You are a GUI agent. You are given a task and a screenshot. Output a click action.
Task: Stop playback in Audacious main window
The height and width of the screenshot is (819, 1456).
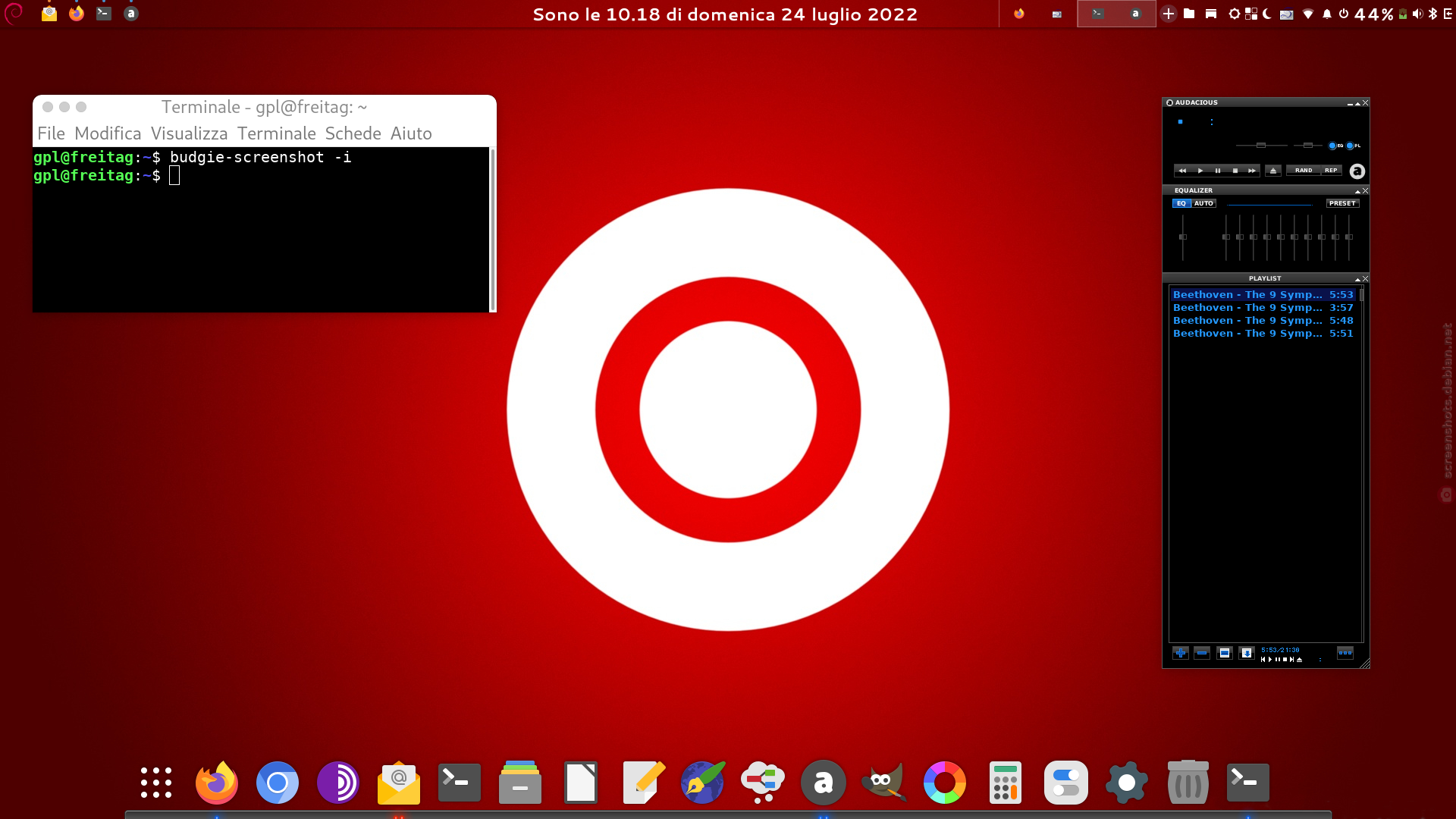[x=1235, y=171]
